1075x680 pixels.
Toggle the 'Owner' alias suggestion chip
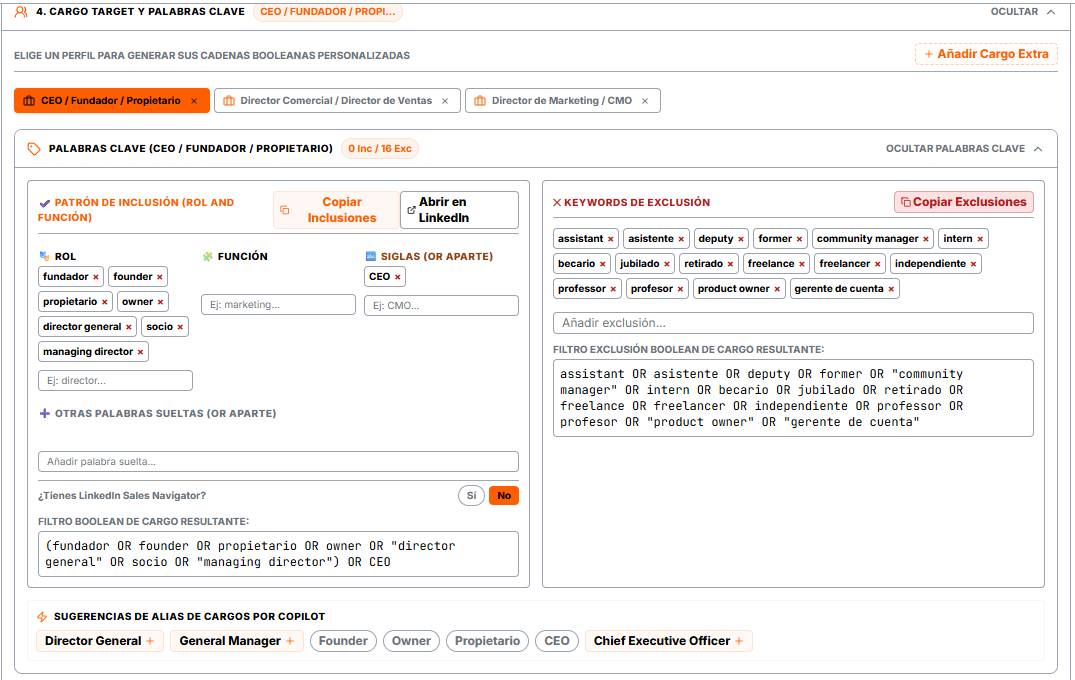point(411,641)
